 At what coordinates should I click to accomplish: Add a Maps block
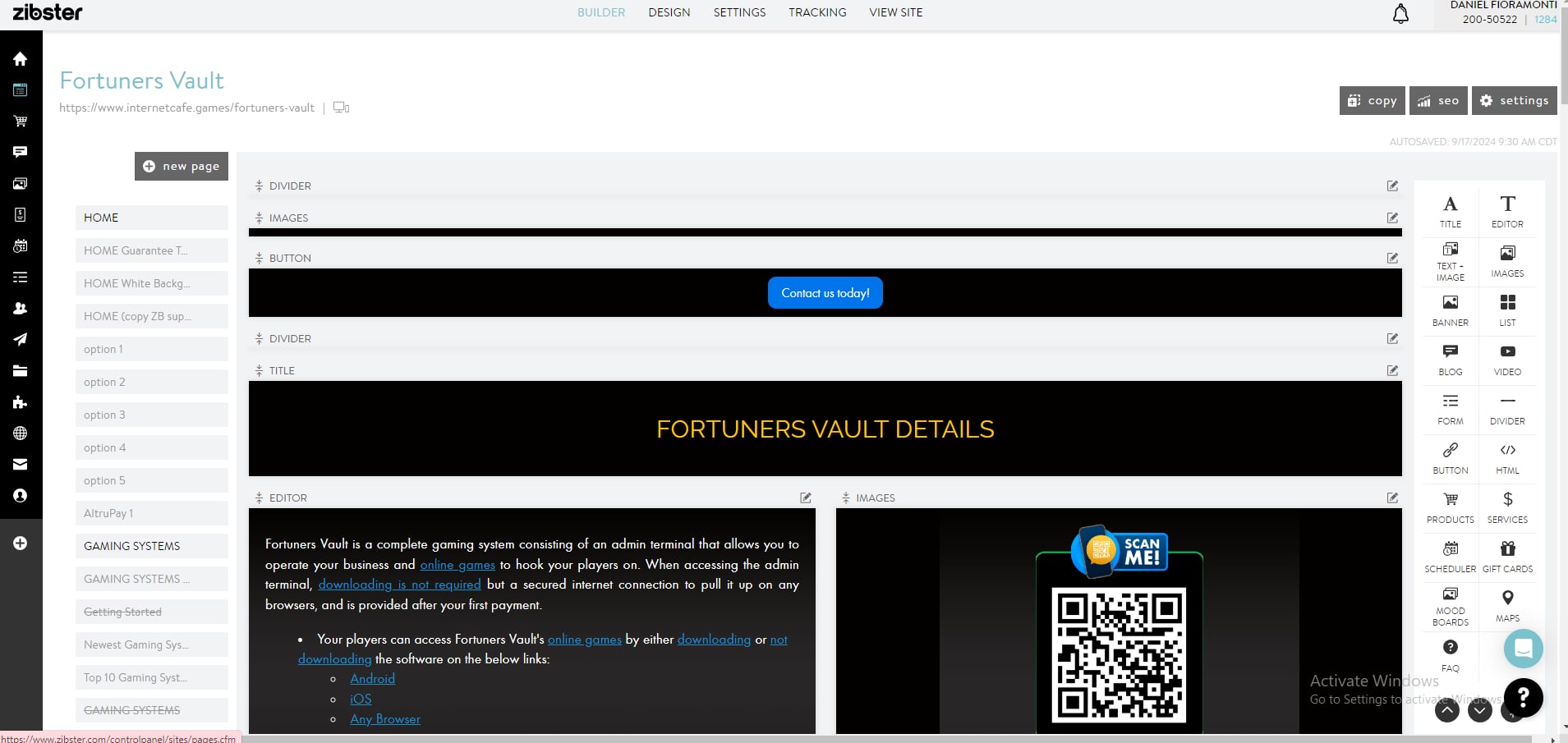[x=1507, y=606]
